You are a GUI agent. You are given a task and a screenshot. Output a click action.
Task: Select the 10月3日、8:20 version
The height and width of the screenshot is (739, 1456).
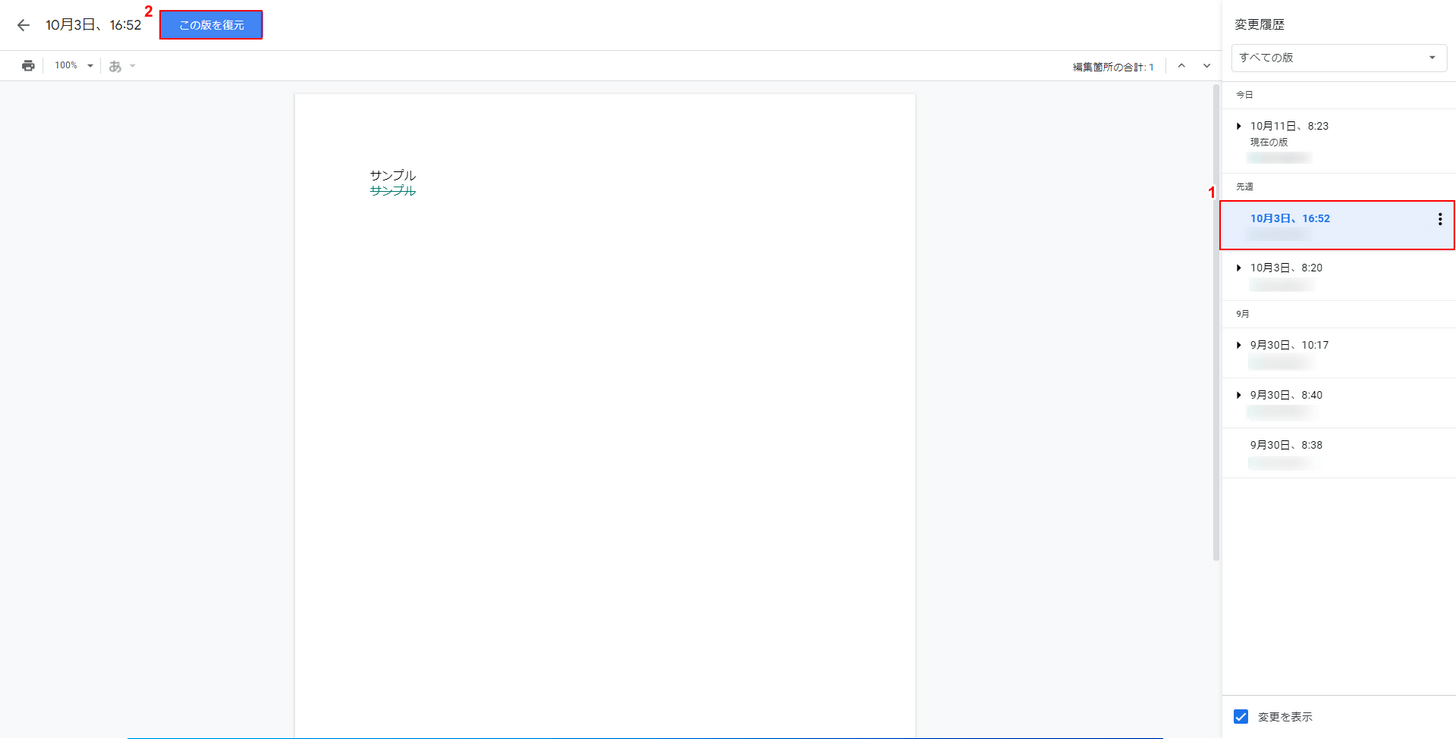1338,275
